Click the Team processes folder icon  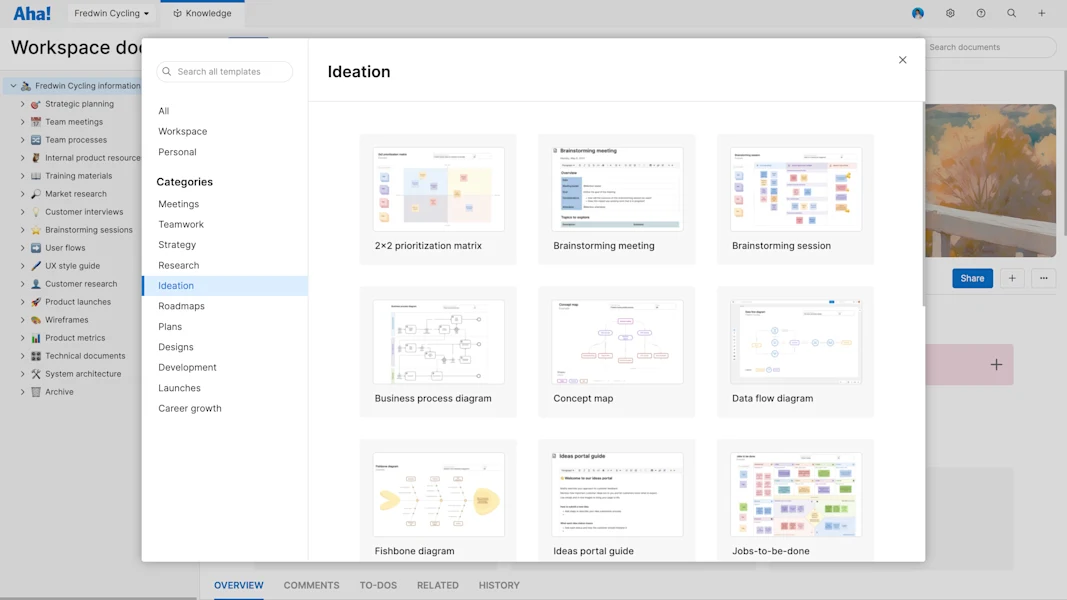(x=36, y=140)
